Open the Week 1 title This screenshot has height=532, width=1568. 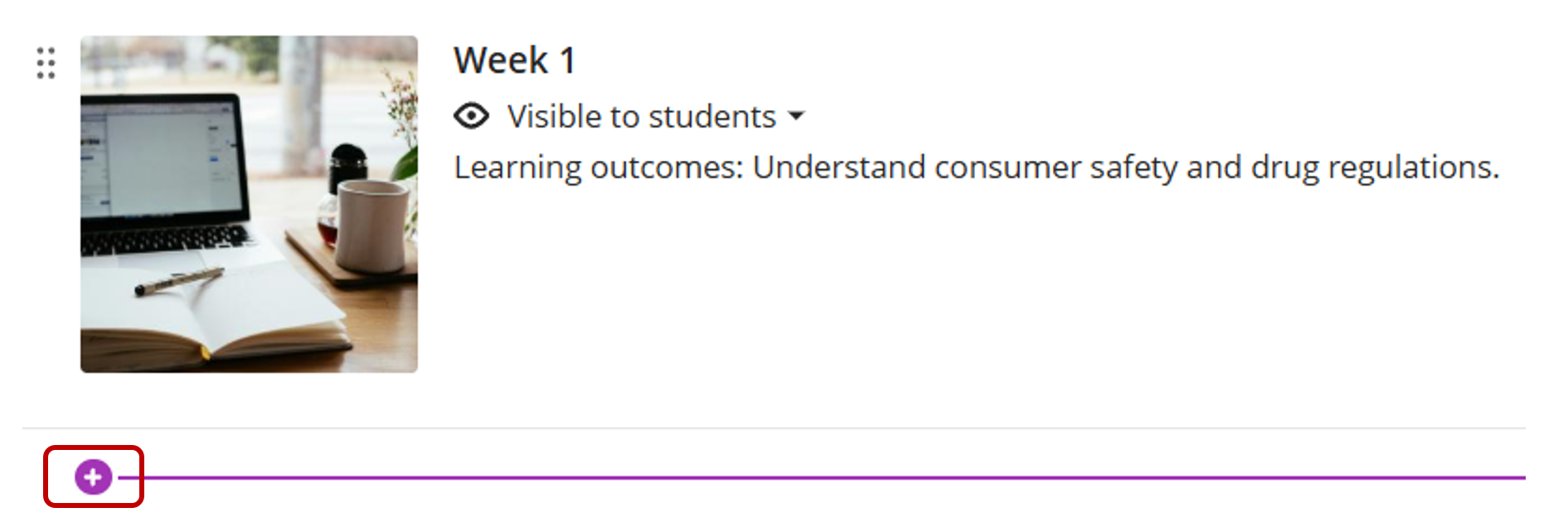click(x=514, y=60)
